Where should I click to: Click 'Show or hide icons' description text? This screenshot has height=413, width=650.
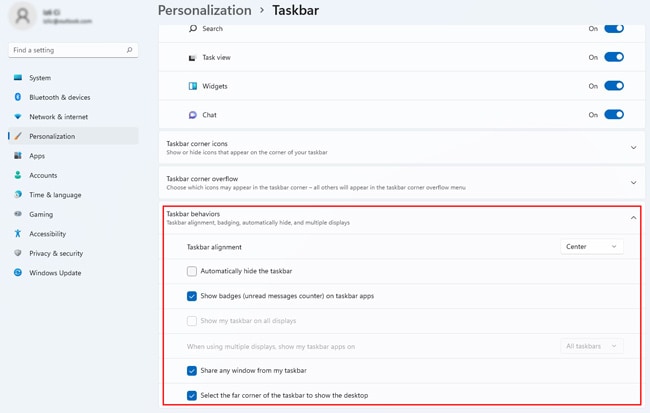247,153
